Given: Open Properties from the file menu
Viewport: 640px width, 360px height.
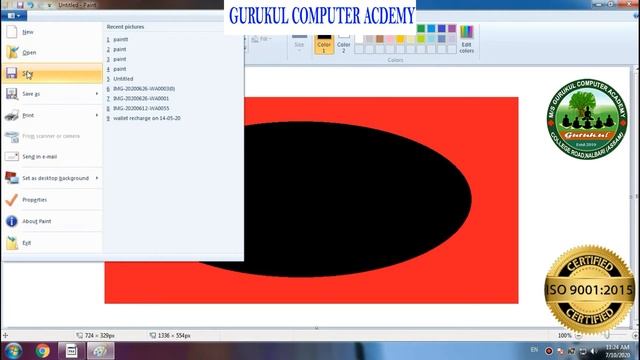Looking at the screenshot, I should pyautogui.click(x=52, y=200).
